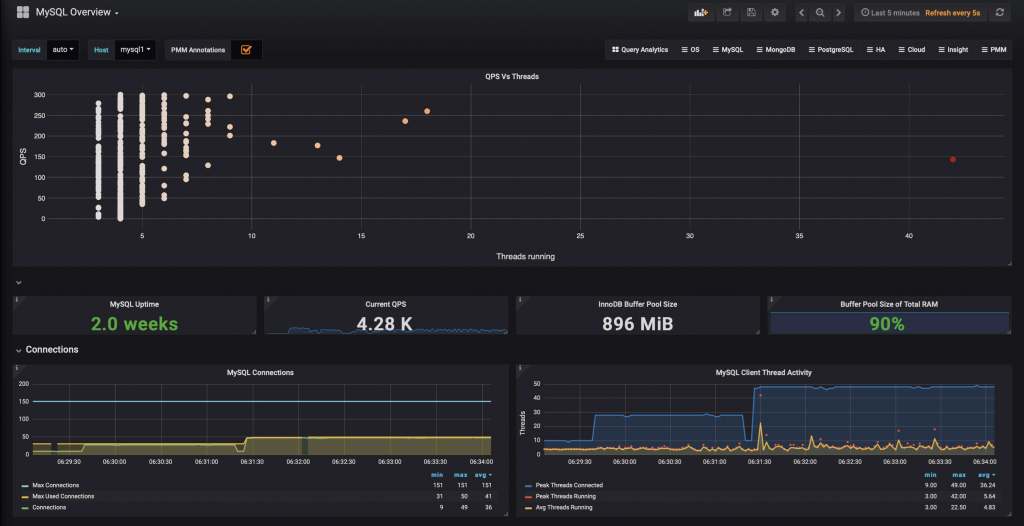Shift time range forward with right arrow
This screenshot has width=1024, height=526.
pos(838,13)
